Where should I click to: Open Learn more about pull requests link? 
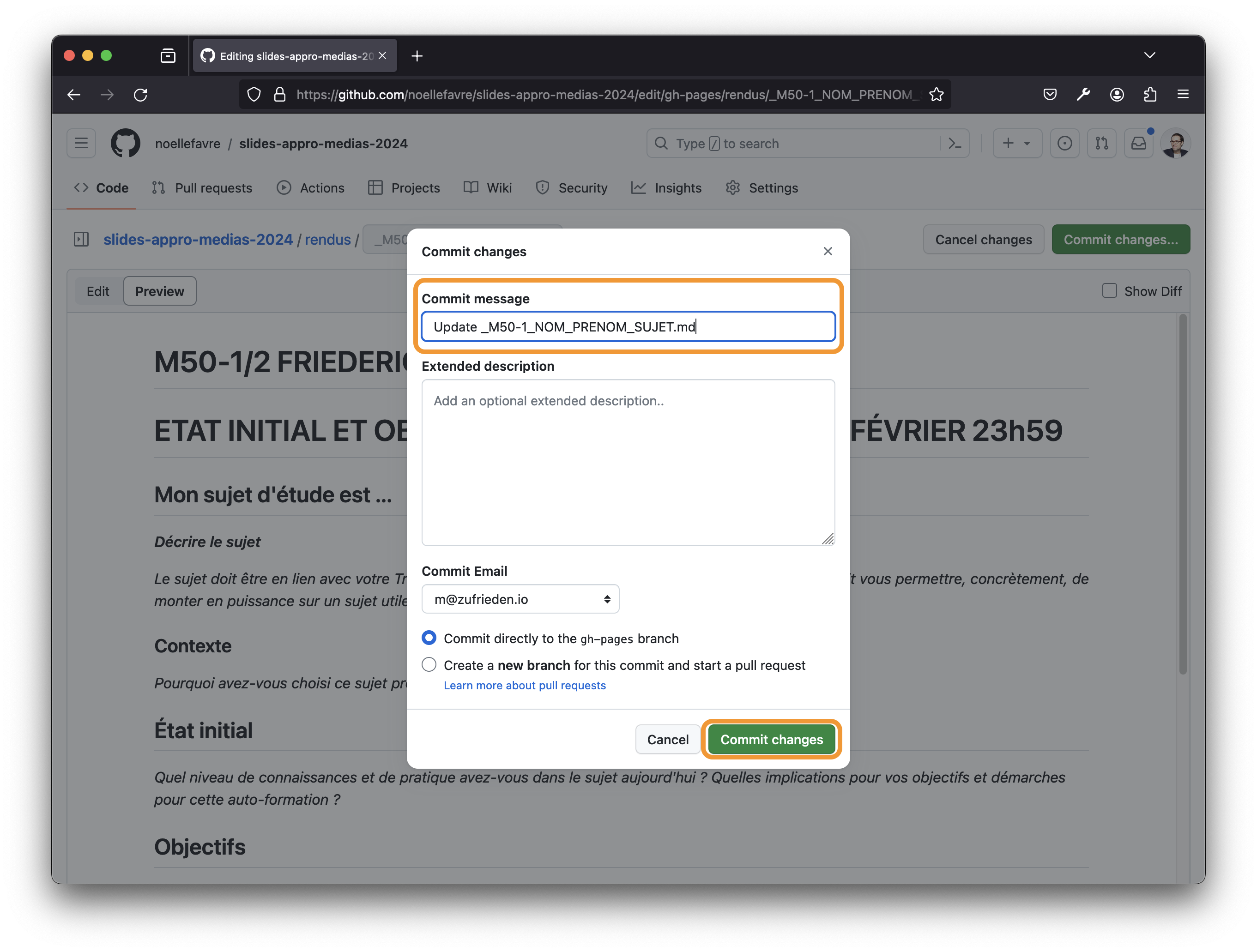click(525, 685)
